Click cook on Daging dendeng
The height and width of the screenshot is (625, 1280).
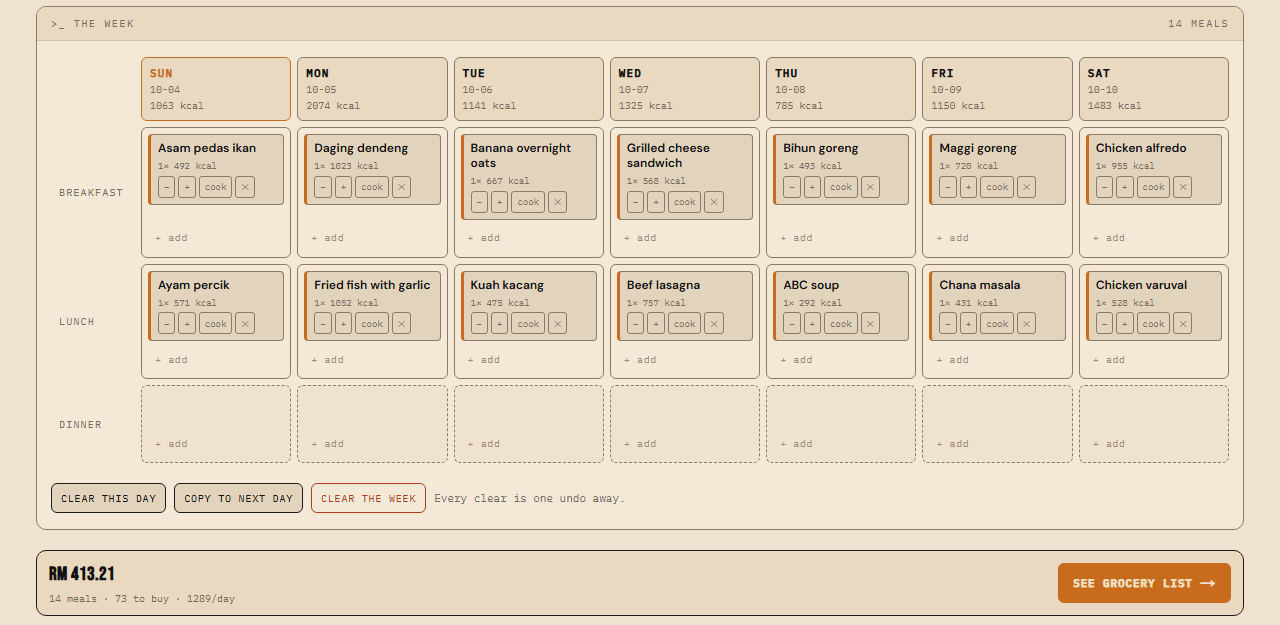click(x=372, y=187)
